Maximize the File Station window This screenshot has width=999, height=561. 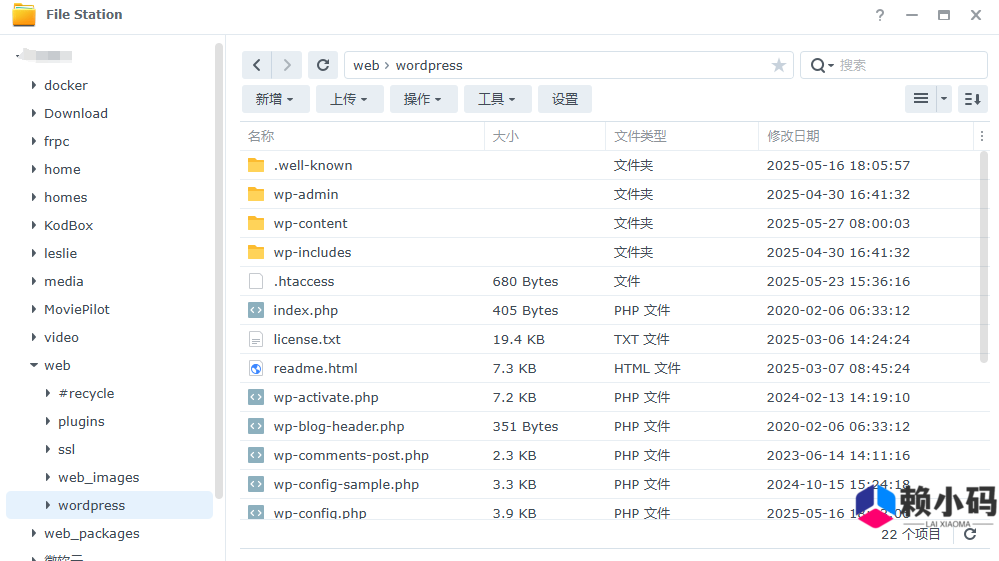click(x=944, y=15)
